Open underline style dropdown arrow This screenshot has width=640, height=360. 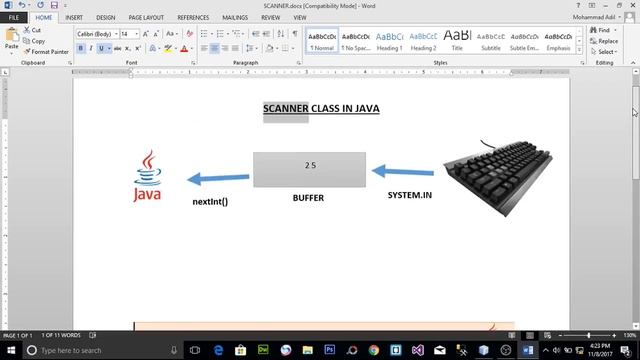(x=109, y=48)
